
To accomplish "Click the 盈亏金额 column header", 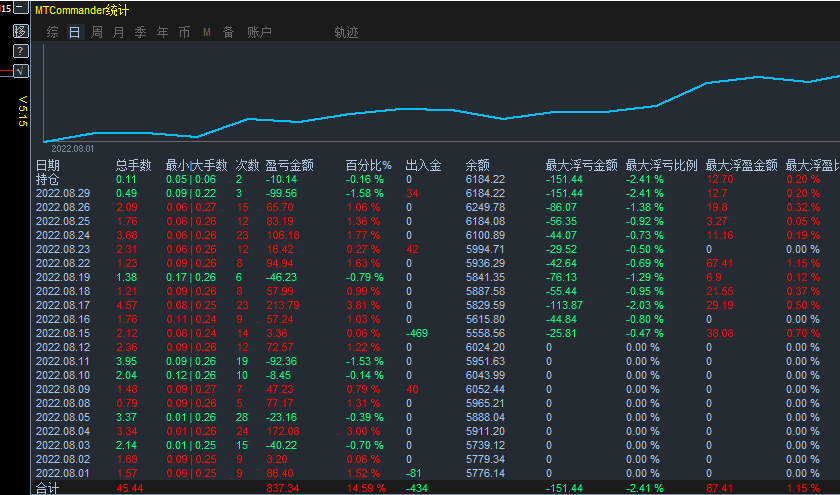I will click(289, 165).
